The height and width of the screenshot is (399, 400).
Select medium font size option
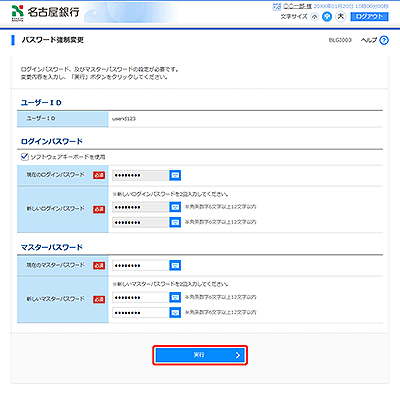point(327,17)
